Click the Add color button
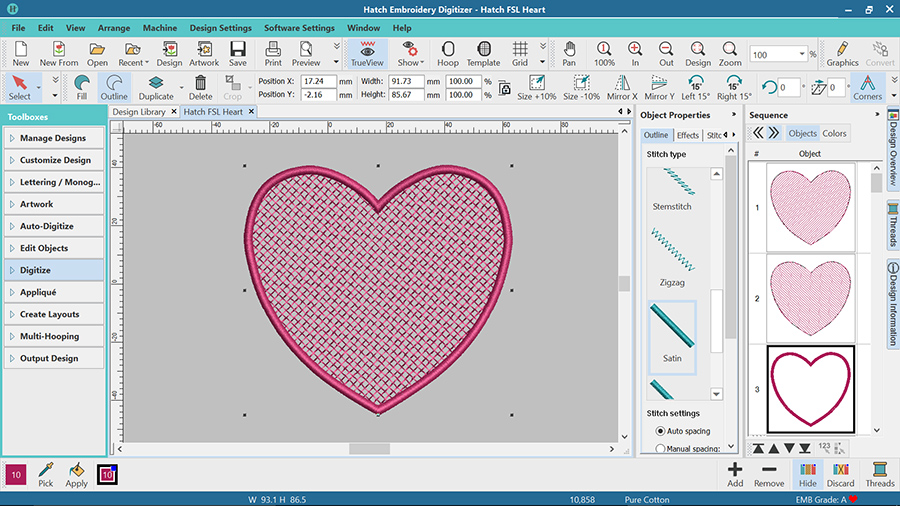900x506 pixels. 735,473
